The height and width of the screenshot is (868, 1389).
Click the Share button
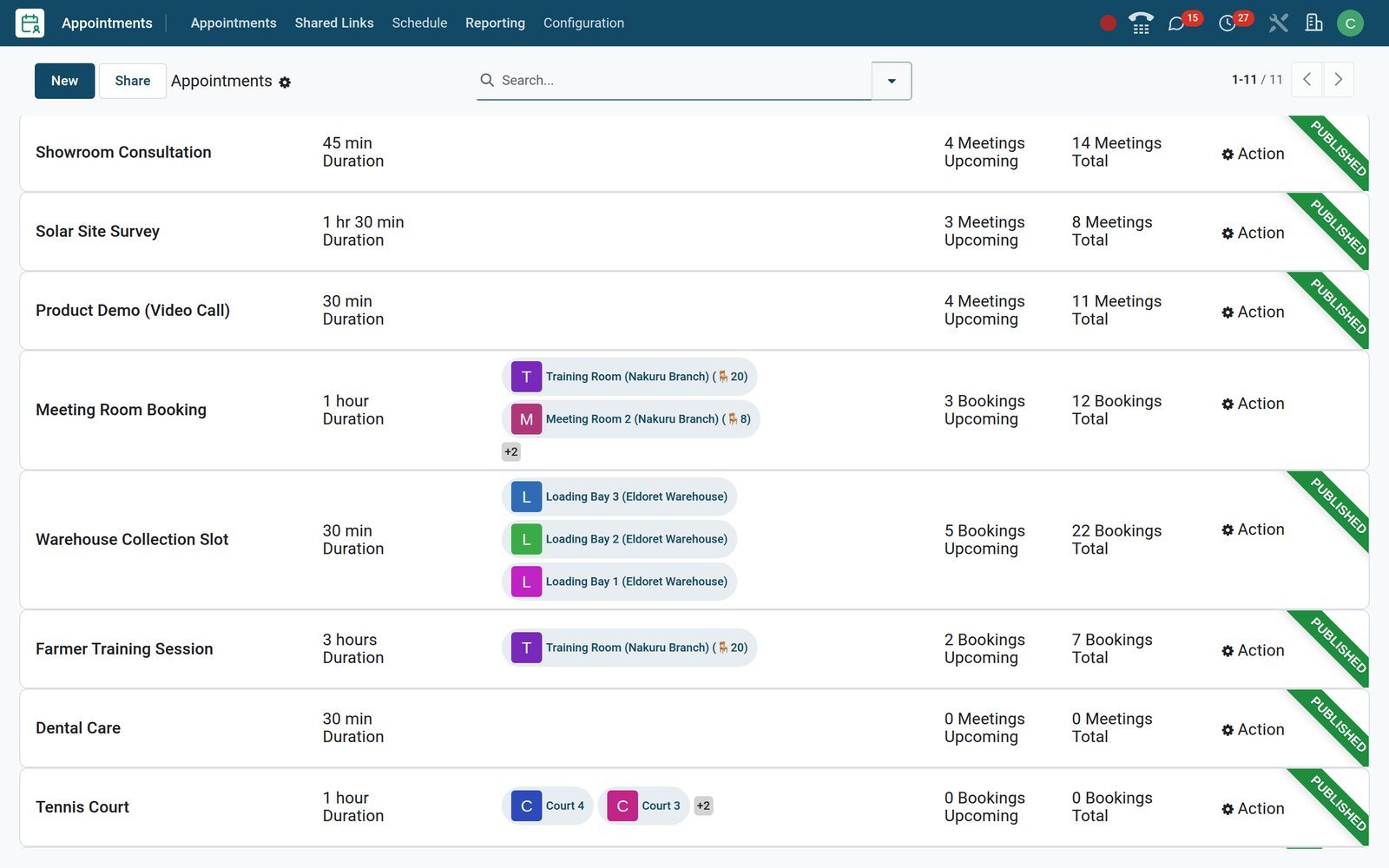tap(133, 81)
